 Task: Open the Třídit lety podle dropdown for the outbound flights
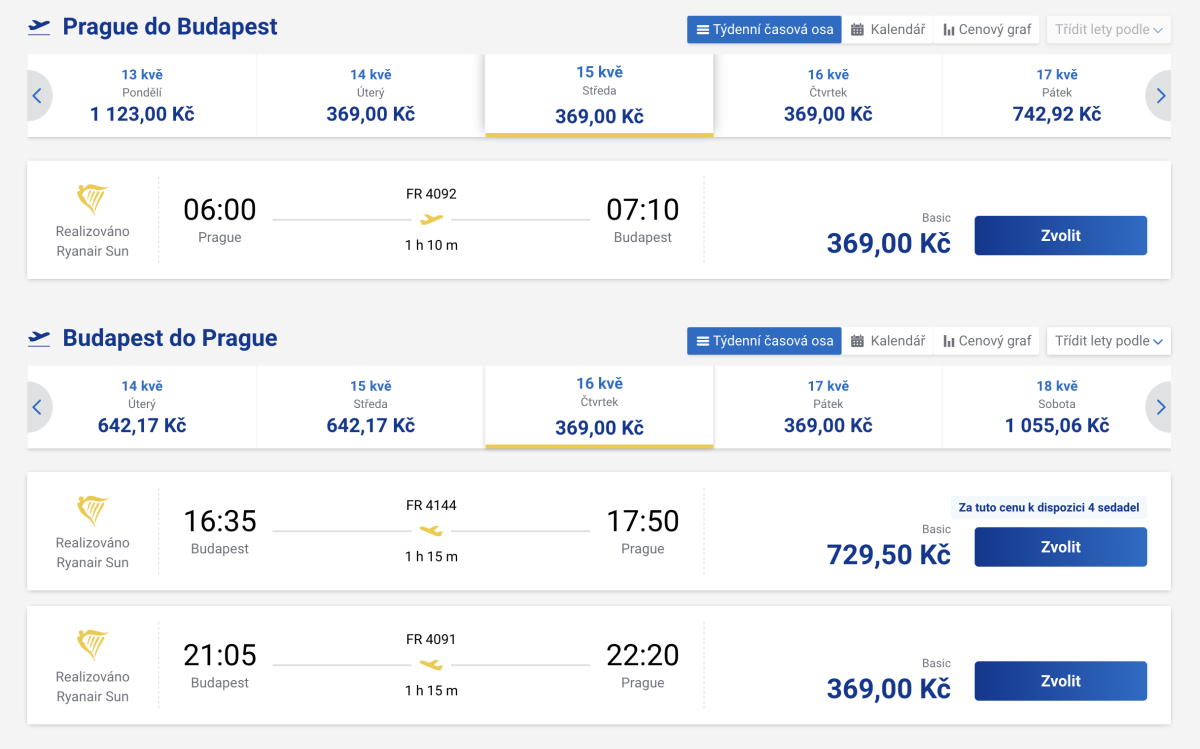pyautogui.click(x=1108, y=29)
